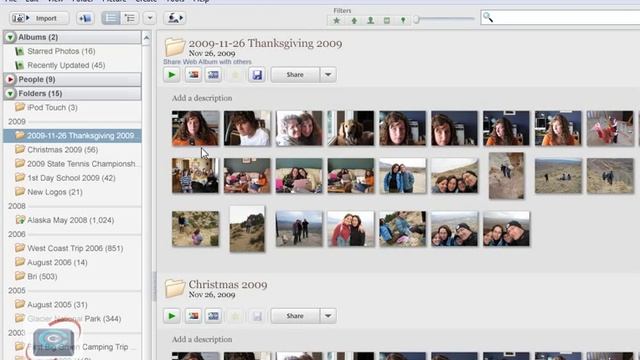Select the first Thanksgiving portrait thumbnail
This screenshot has height=360, width=640.
click(195, 128)
